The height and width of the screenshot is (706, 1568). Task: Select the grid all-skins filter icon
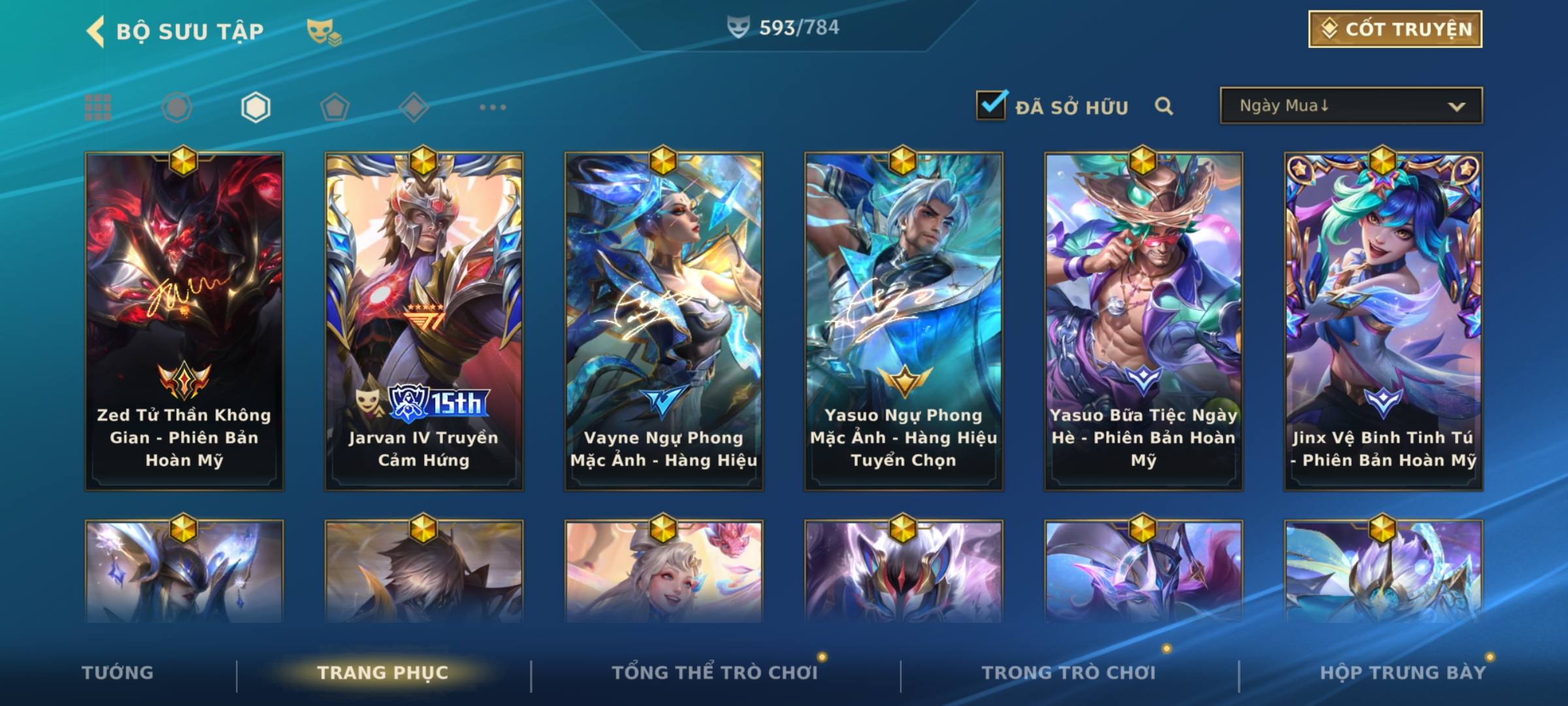point(98,107)
